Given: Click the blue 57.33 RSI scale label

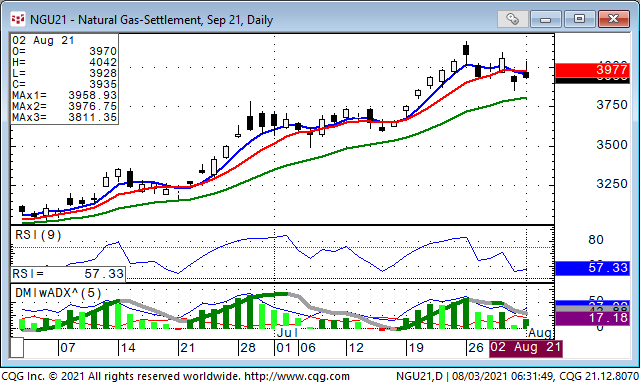Looking at the screenshot, I should tap(592, 268).
